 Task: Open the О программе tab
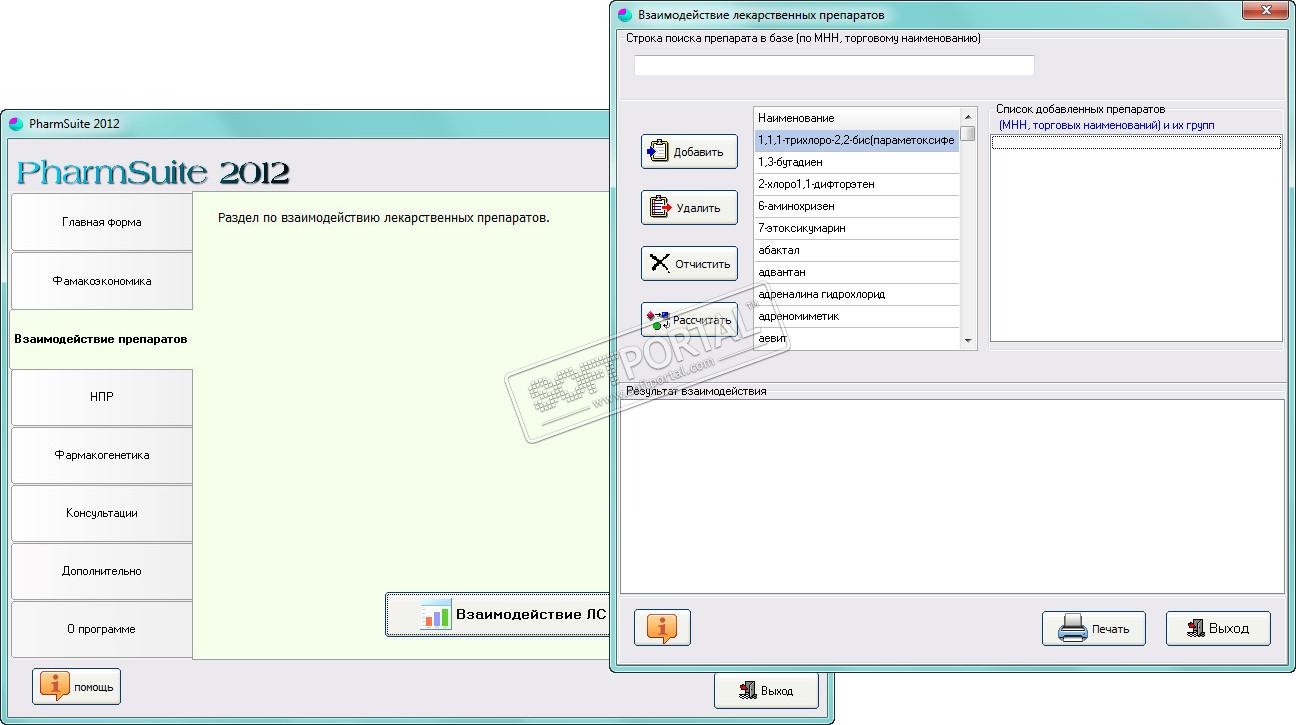[101, 629]
